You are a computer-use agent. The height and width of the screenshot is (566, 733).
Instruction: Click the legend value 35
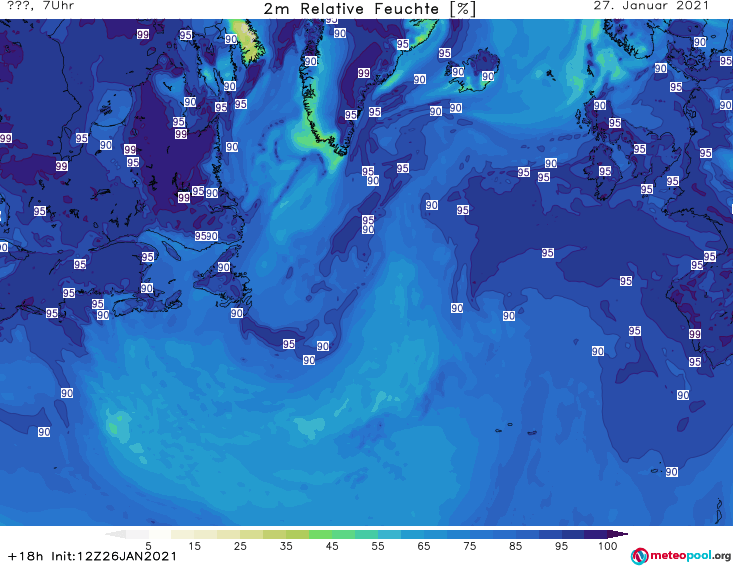point(286,545)
